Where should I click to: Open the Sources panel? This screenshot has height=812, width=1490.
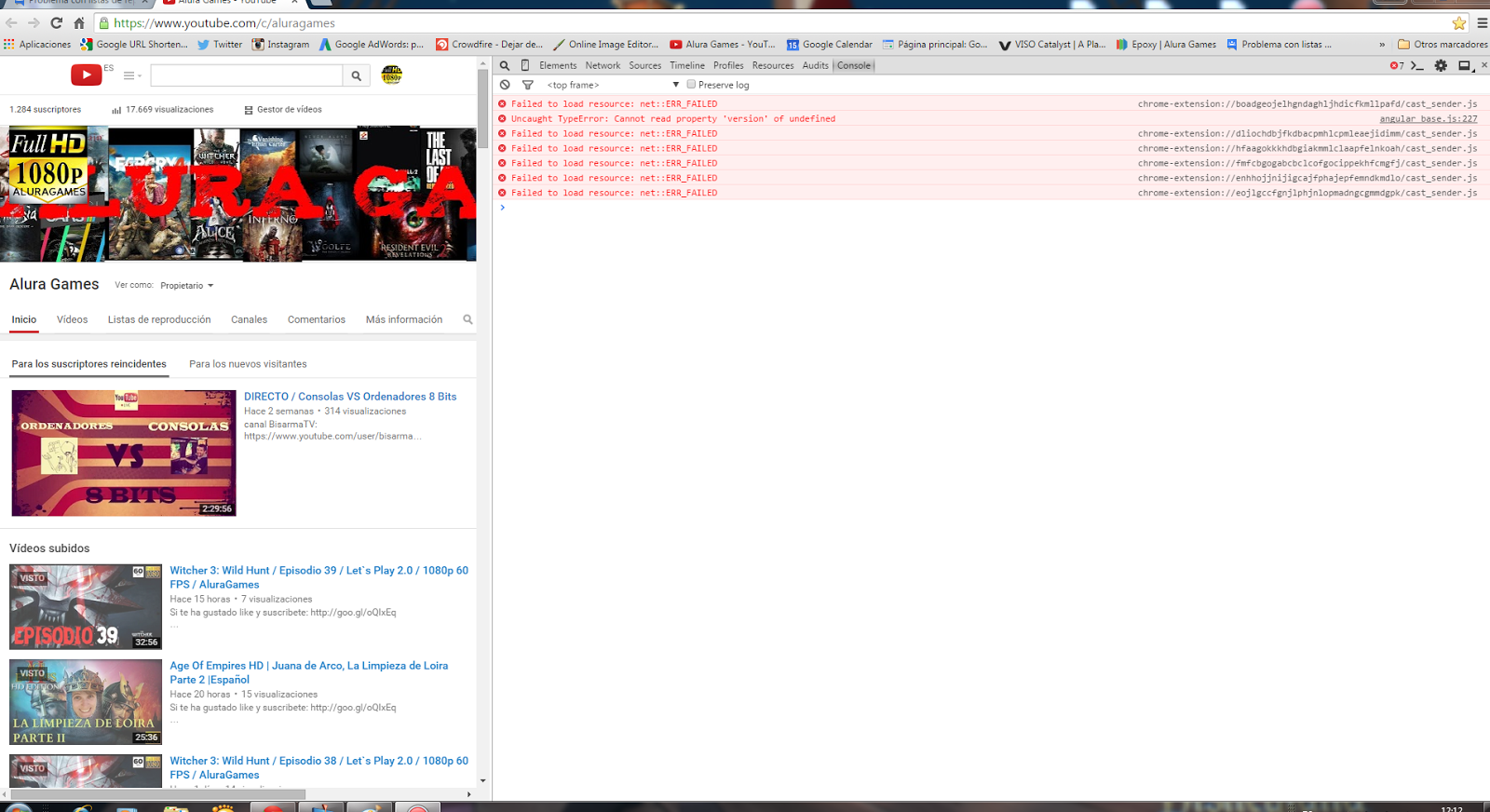644,65
